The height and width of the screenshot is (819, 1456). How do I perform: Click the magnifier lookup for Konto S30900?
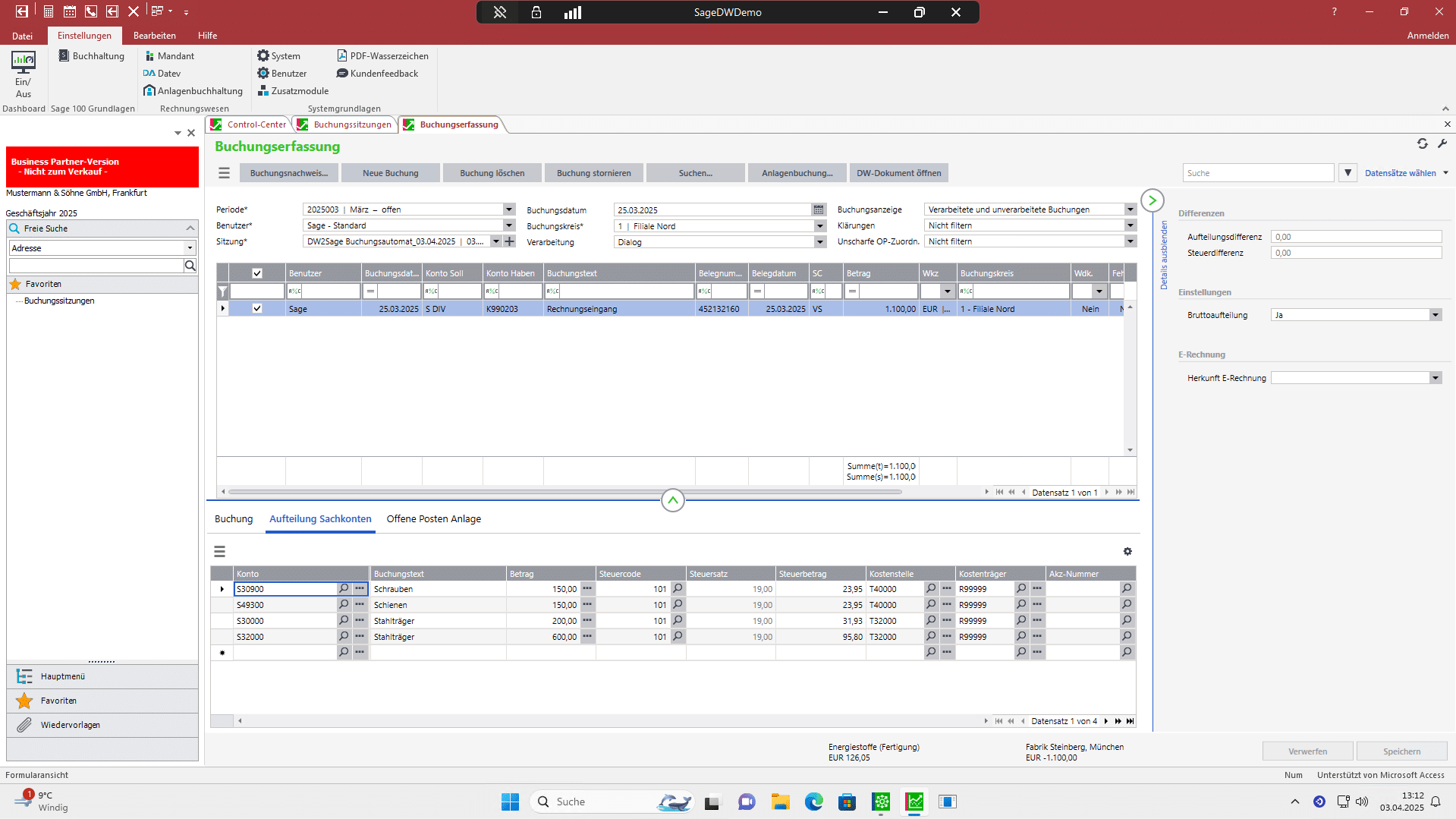[344, 589]
